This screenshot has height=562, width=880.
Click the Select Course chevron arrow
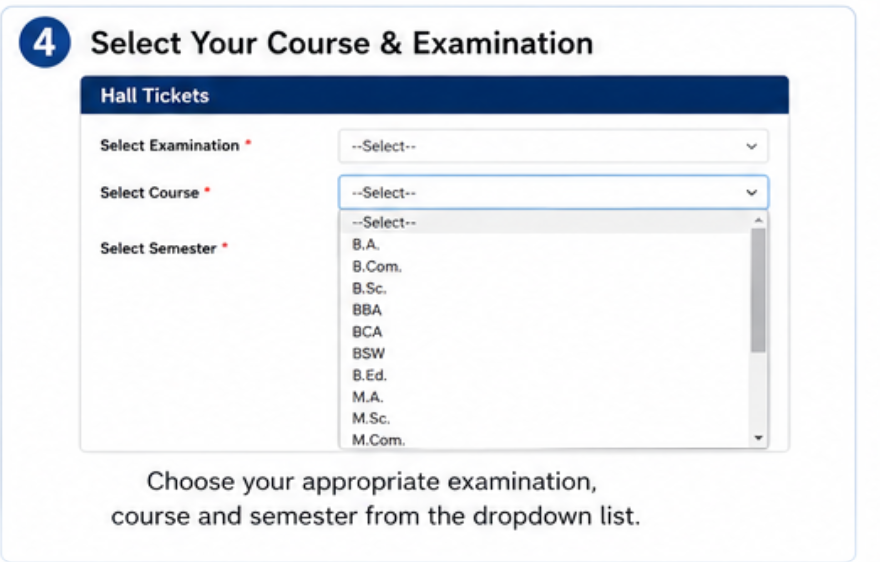pyautogui.click(x=751, y=193)
